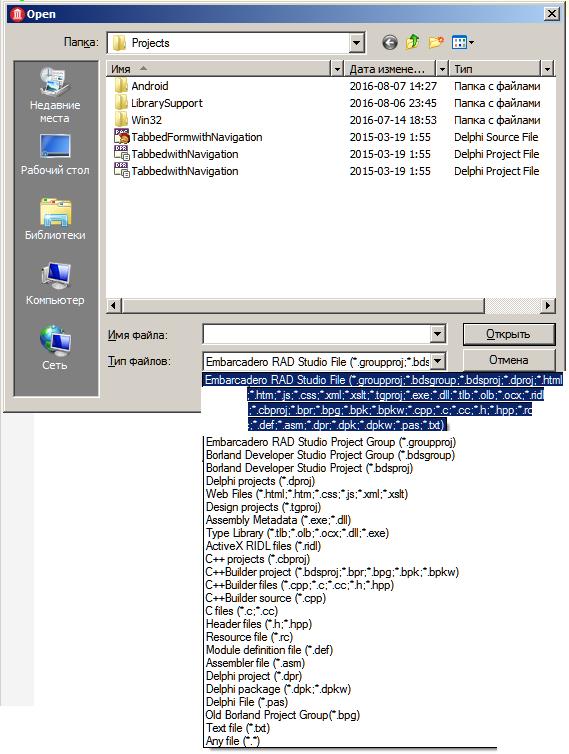The height and width of the screenshot is (754, 569).
Task: Open the Имя column filter arrow
Action: click(x=337, y=69)
